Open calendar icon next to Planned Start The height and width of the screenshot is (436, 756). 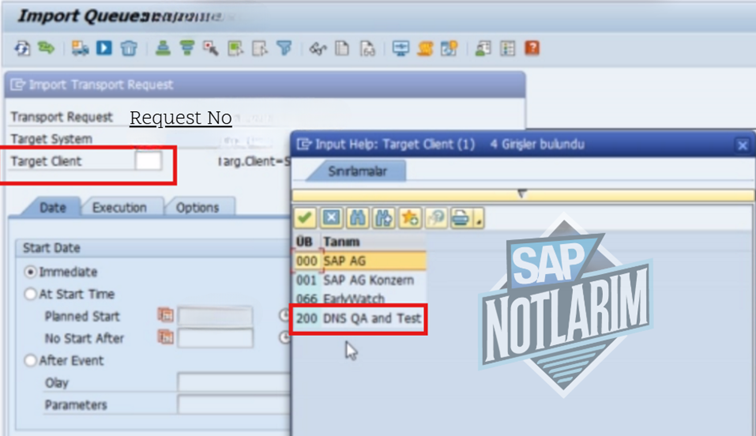[165, 315]
